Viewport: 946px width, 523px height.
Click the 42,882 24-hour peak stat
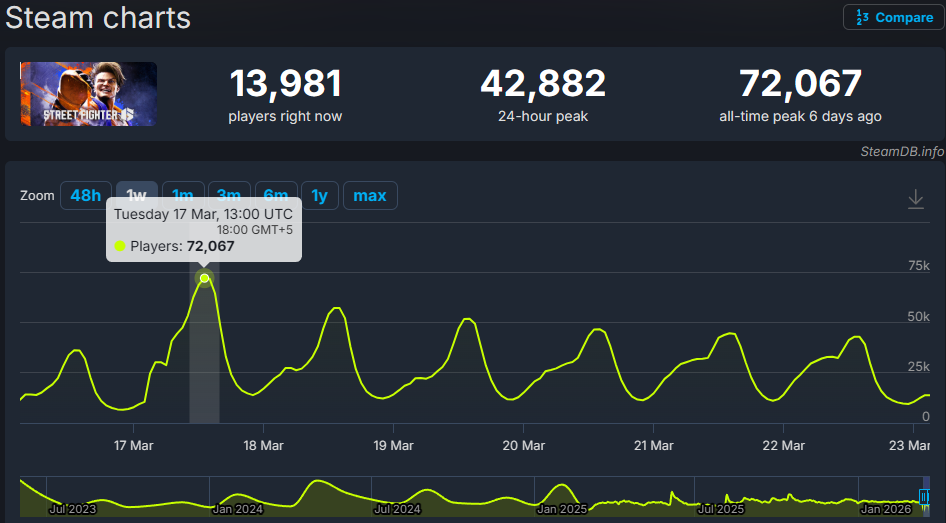pos(542,85)
